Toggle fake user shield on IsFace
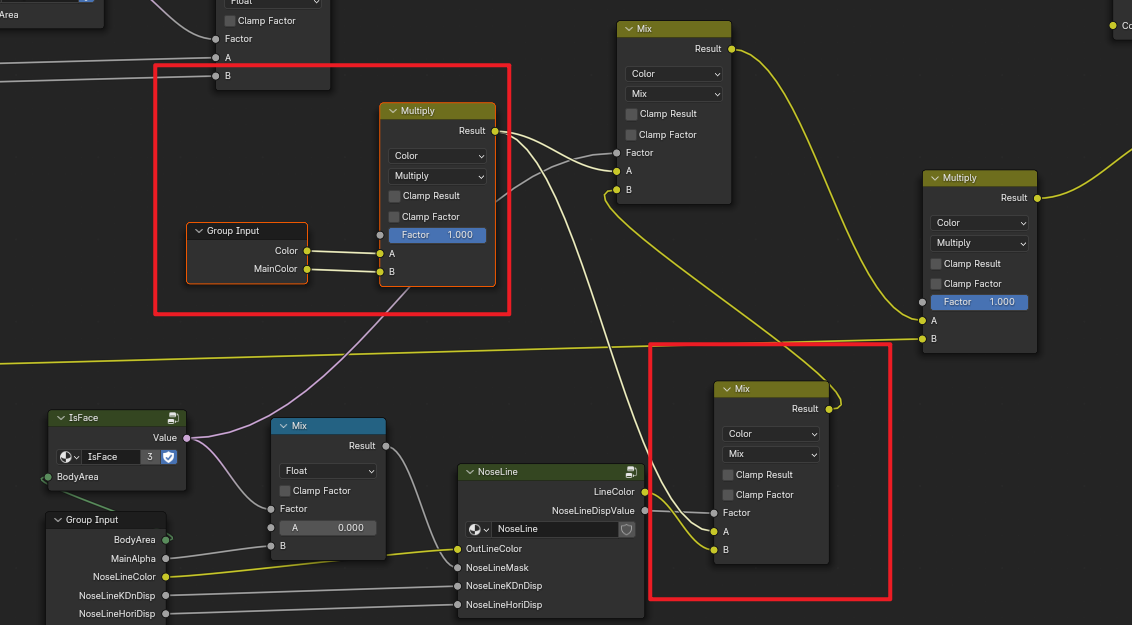This screenshot has width=1132, height=625. tap(169, 457)
